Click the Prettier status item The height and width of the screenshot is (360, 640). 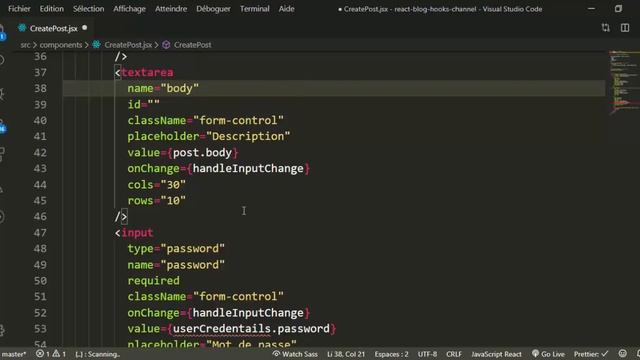(x=591, y=354)
